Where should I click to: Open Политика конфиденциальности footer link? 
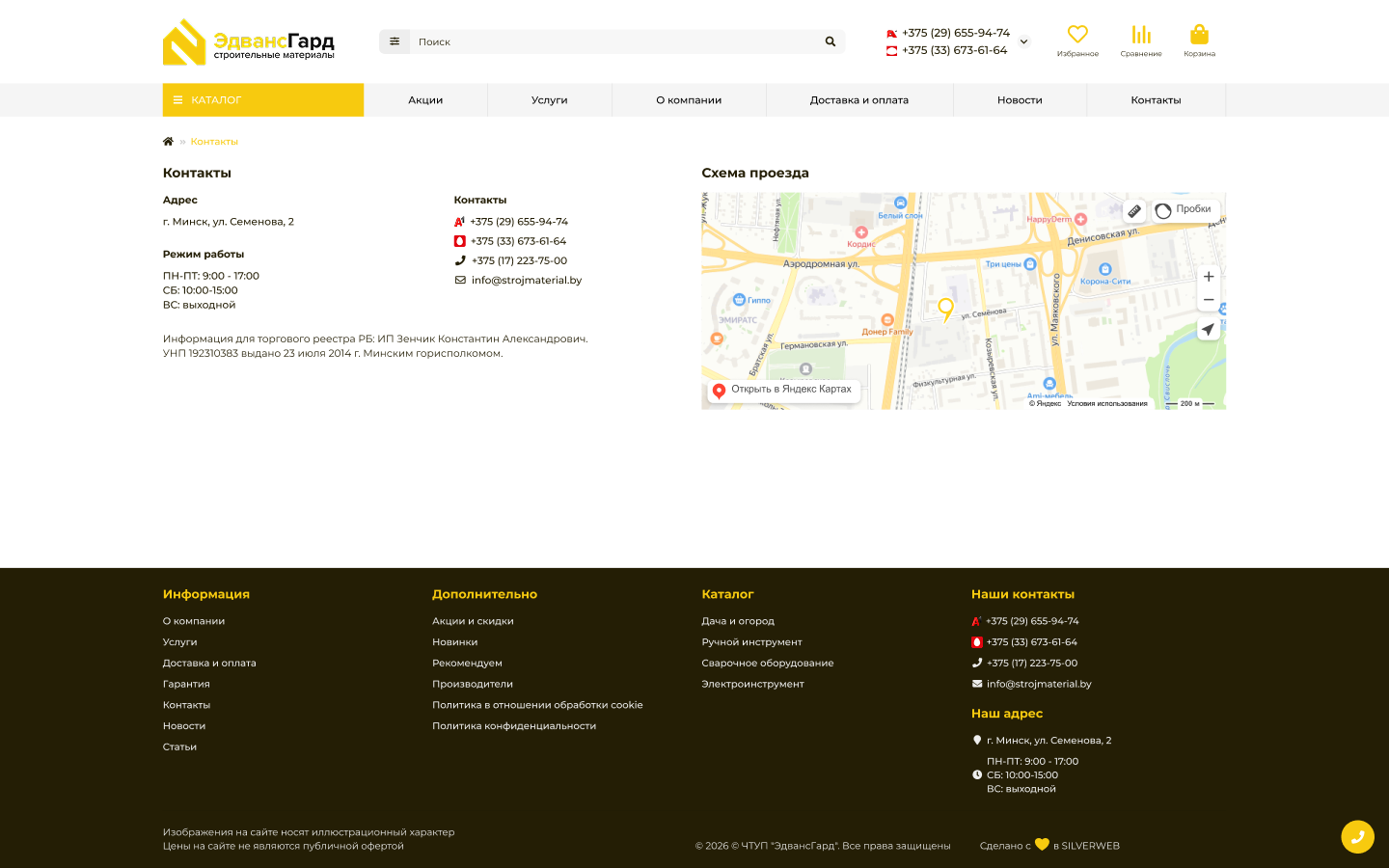[514, 726]
